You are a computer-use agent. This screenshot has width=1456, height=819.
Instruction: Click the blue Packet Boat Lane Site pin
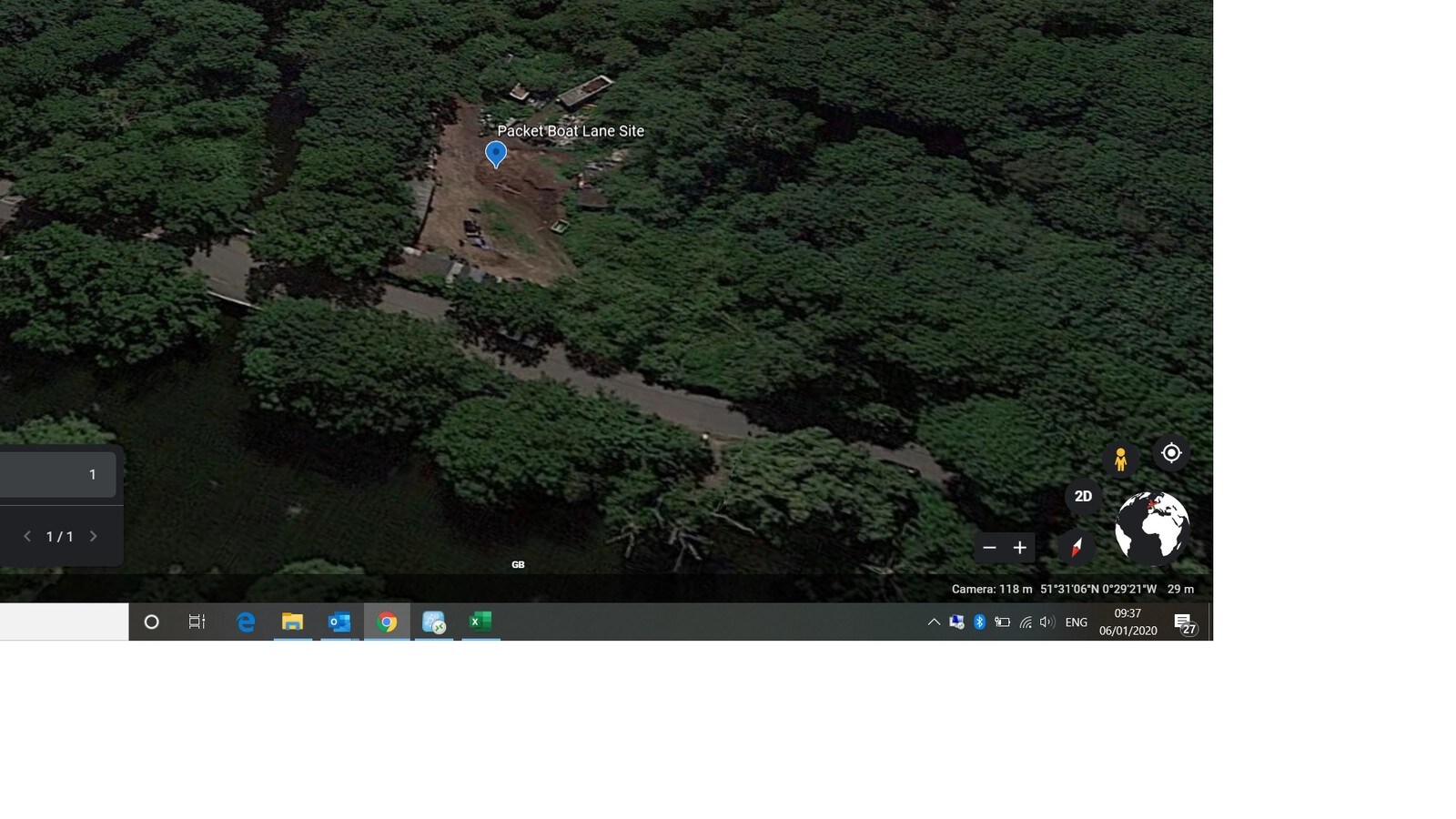pyautogui.click(x=496, y=153)
